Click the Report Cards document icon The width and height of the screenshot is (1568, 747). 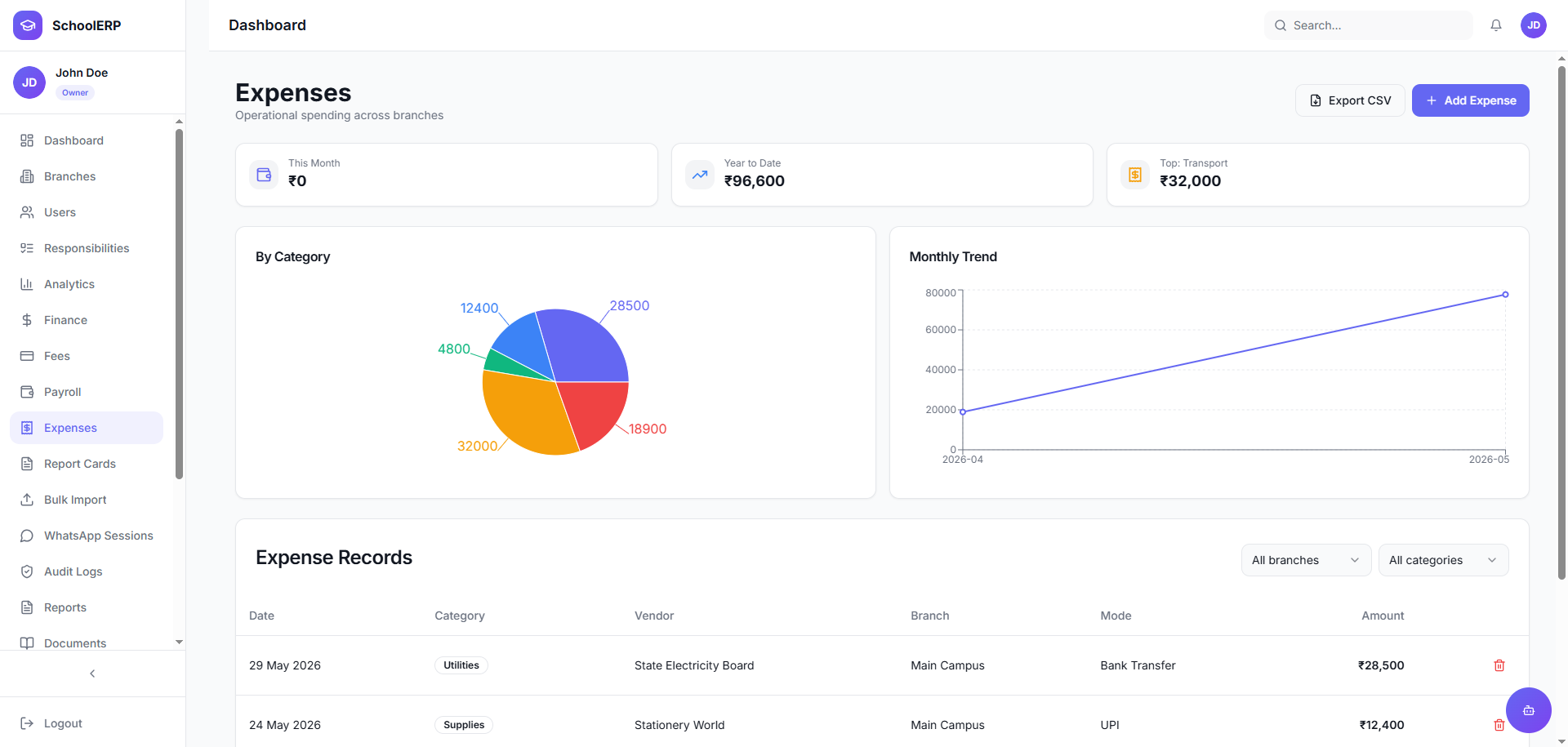(27, 464)
